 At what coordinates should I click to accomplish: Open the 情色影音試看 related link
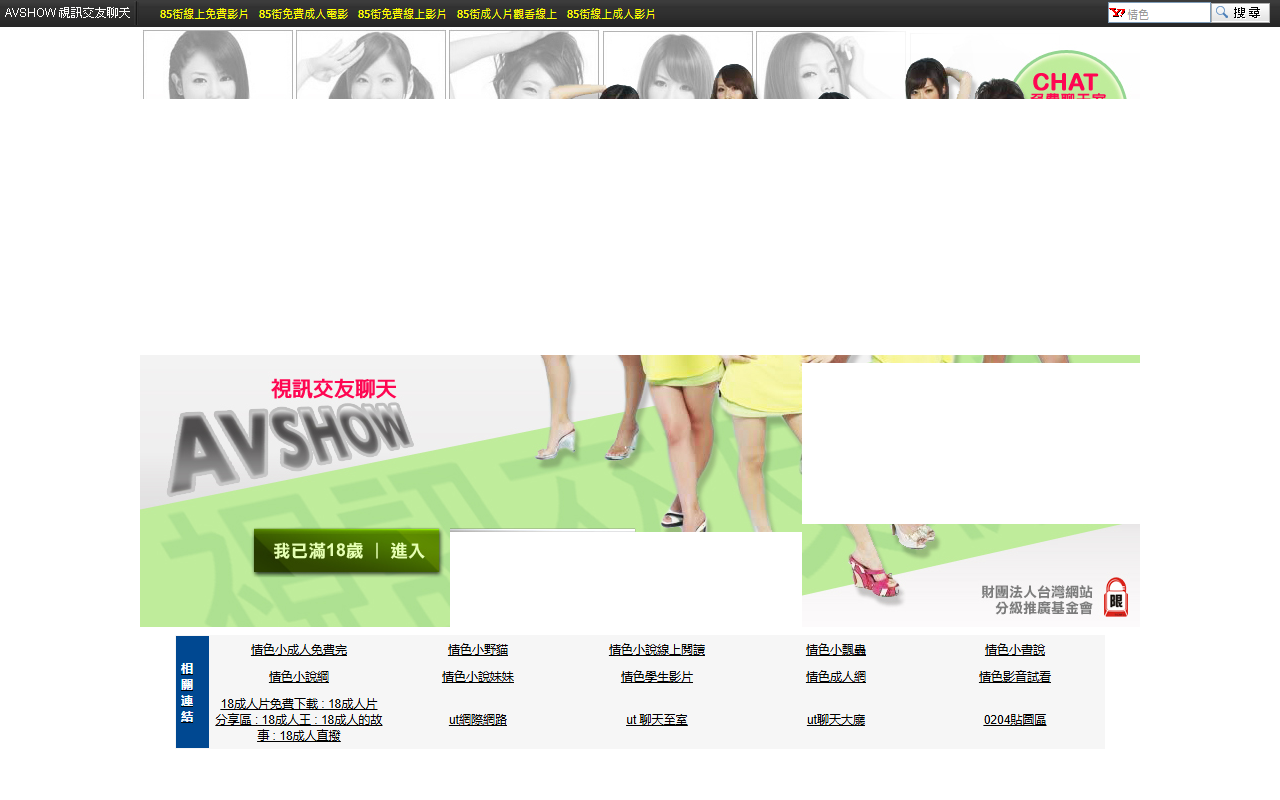coord(1015,677)
